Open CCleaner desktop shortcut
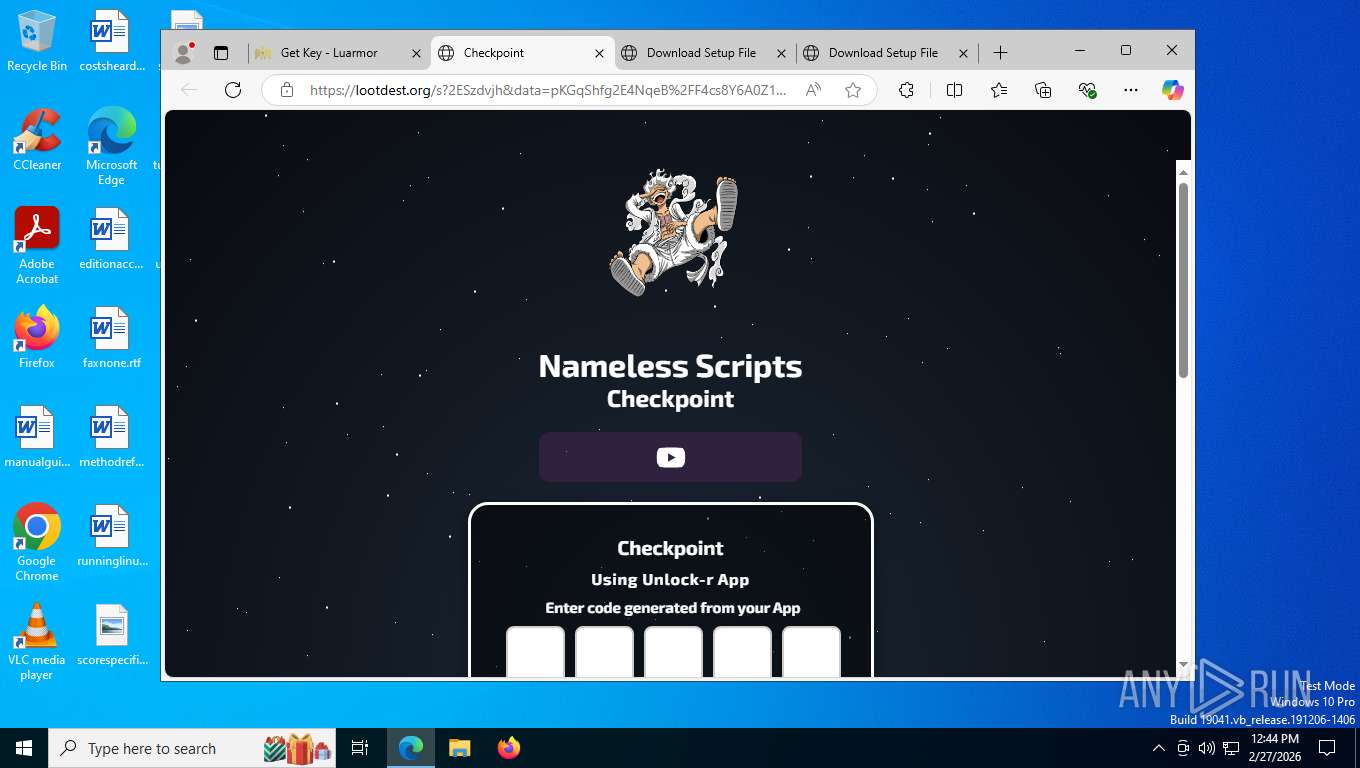Viewport: 1360px width, 768px height. pyautogui.click(x=37, y=140)
